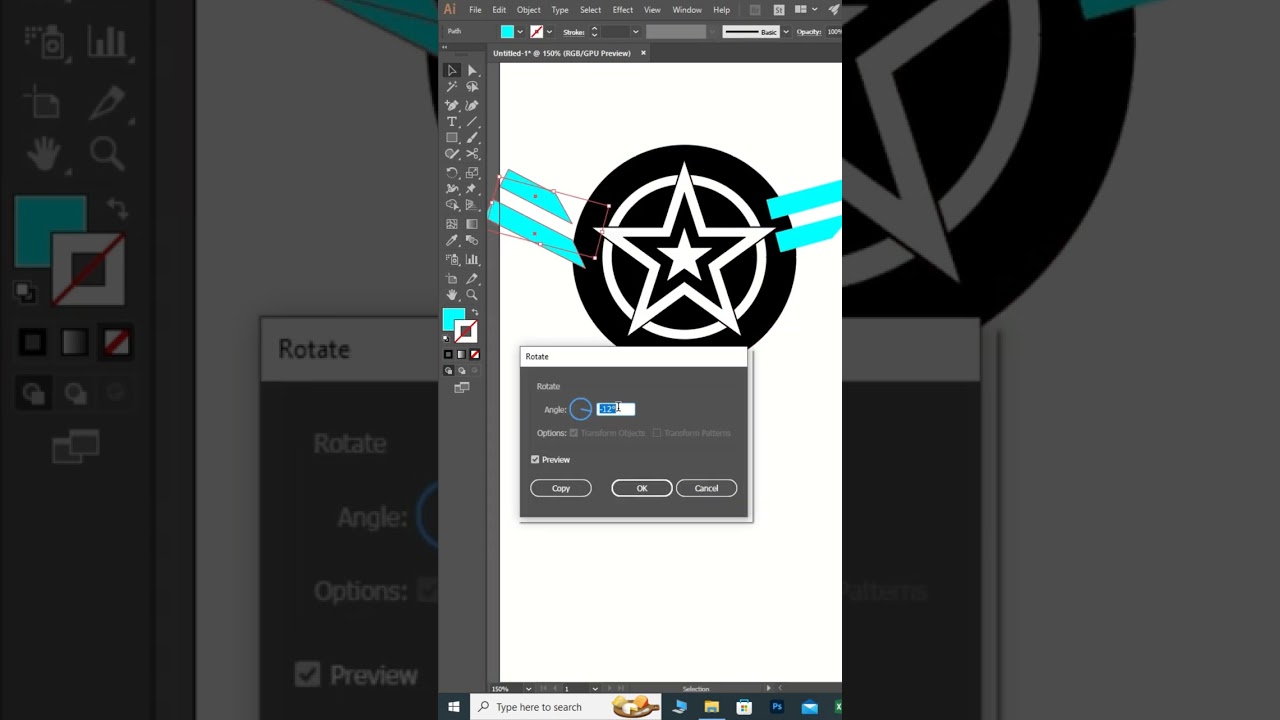Uncheck the Preview checkbox
Image resolution: width=1280 pixels, height=720 pixels.
click(x=535, y=460)
